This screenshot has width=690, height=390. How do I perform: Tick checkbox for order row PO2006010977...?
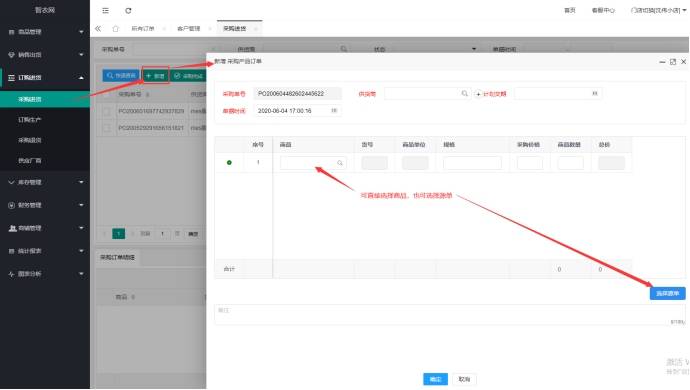pos(106,111)
